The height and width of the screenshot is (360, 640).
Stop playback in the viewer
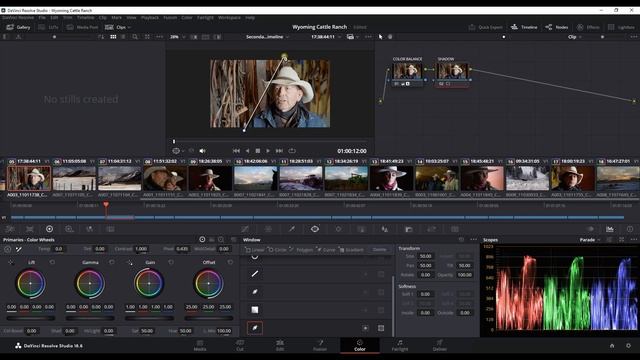click(258, 151)
